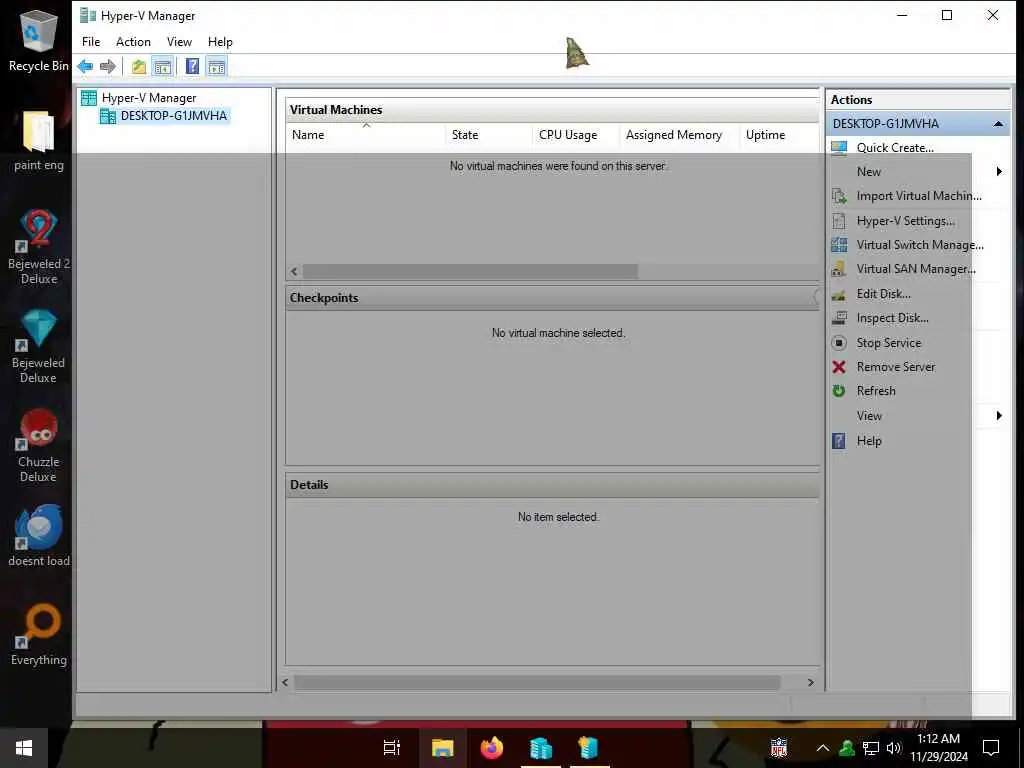Click the Help toolbar icon with question mark
The width and height of the screenshot is (1024, 768).
192,66
